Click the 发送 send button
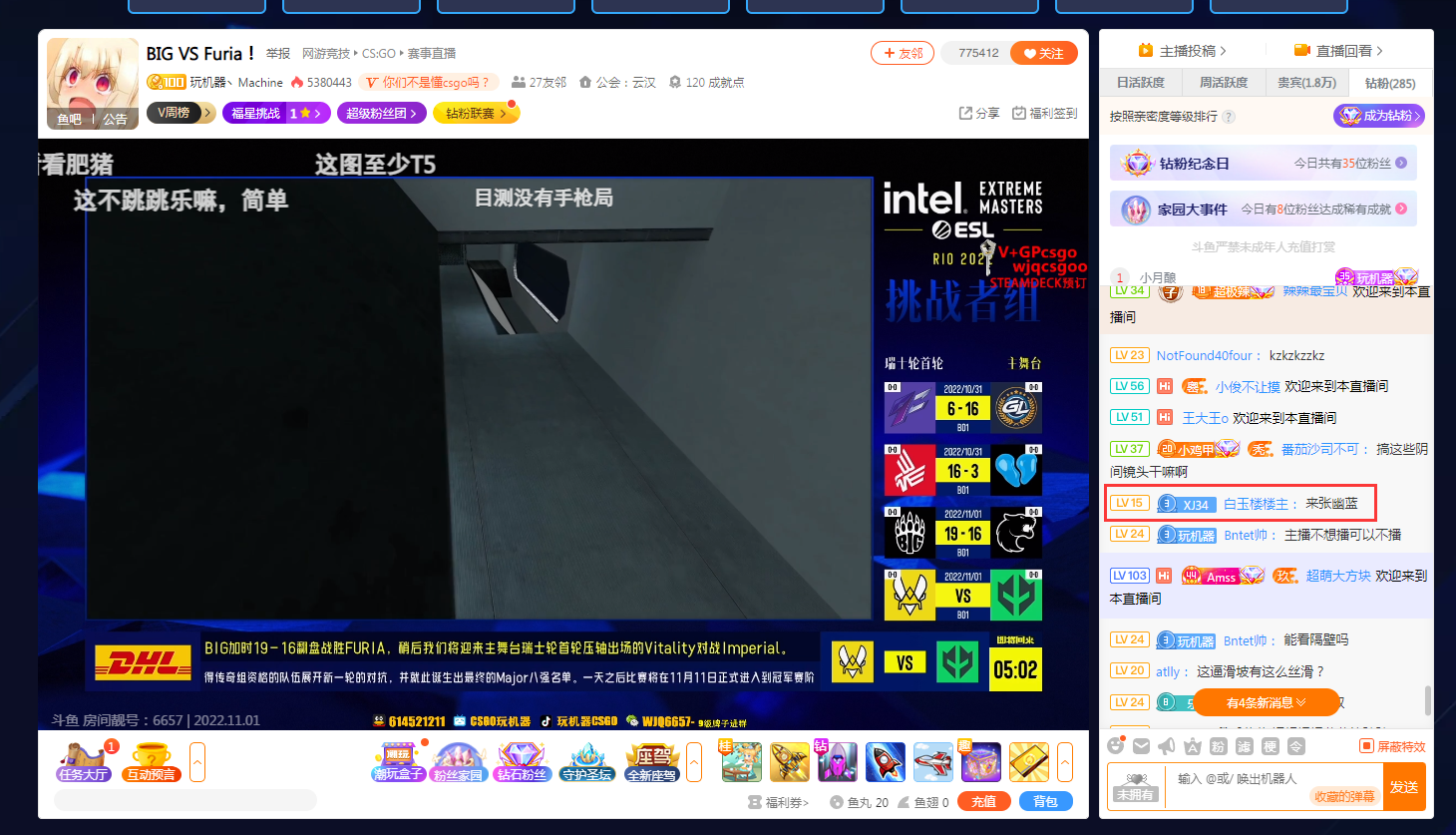Image resolution: width=1456 pixels, height=835 pixels. (x=1404, y=786)
